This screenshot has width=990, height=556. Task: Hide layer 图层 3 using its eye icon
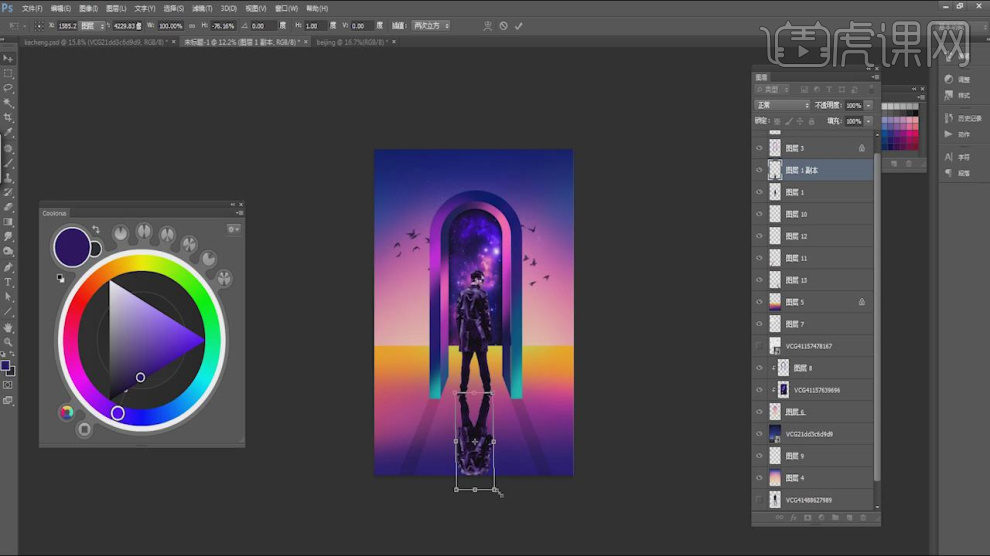pyautogui.click(x=759, y=148)
